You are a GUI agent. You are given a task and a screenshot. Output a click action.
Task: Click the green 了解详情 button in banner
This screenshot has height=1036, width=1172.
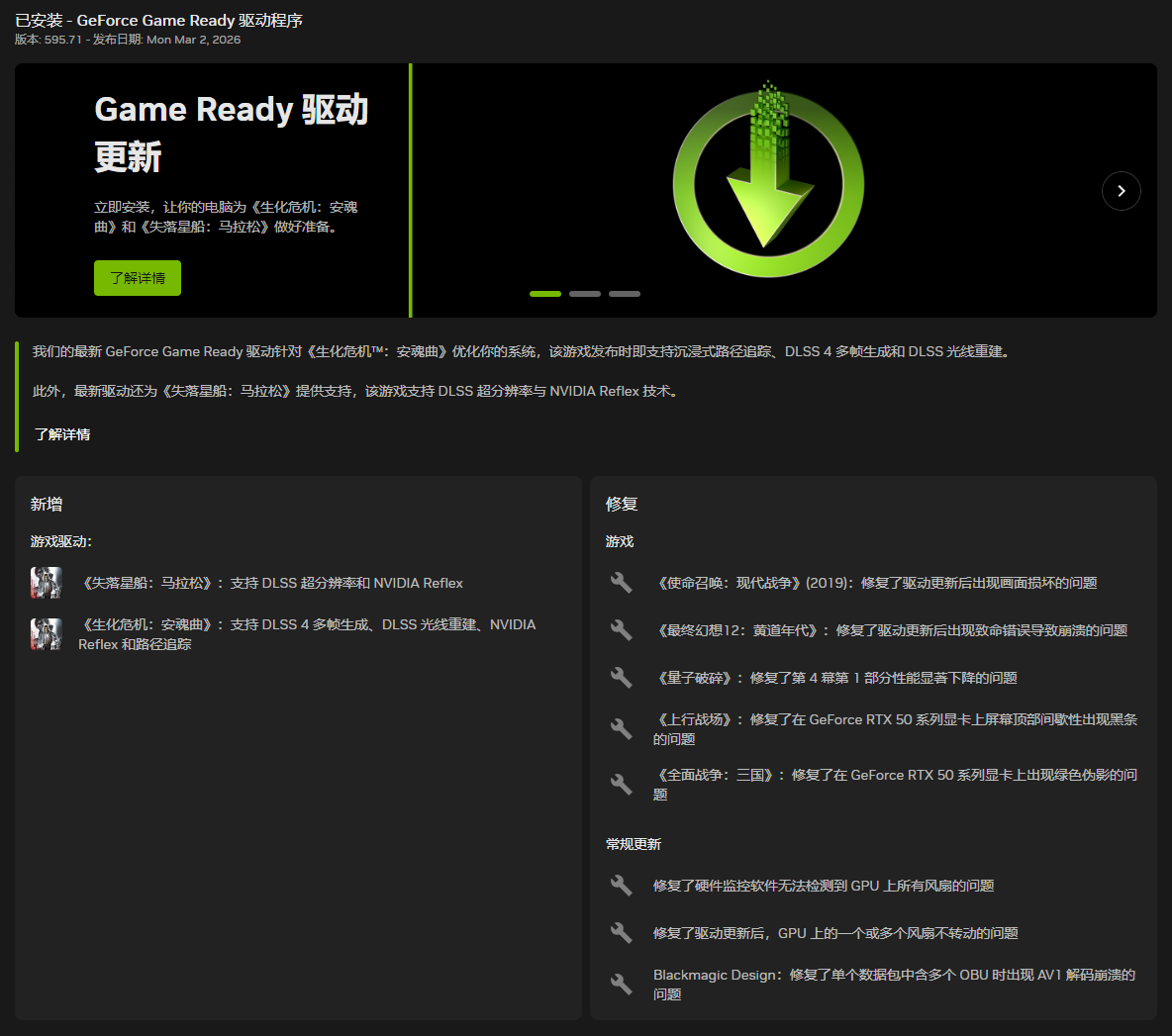138,278
